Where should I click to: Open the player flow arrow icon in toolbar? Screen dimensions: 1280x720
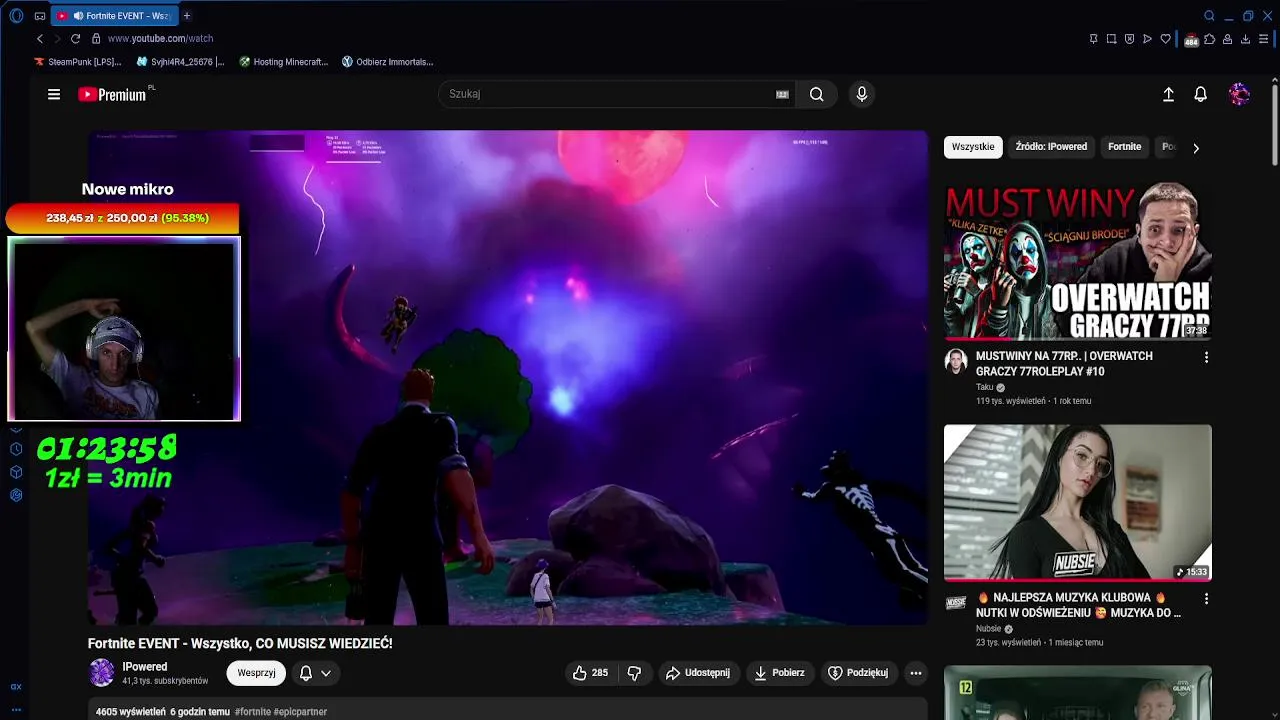tap(1147, 39)
